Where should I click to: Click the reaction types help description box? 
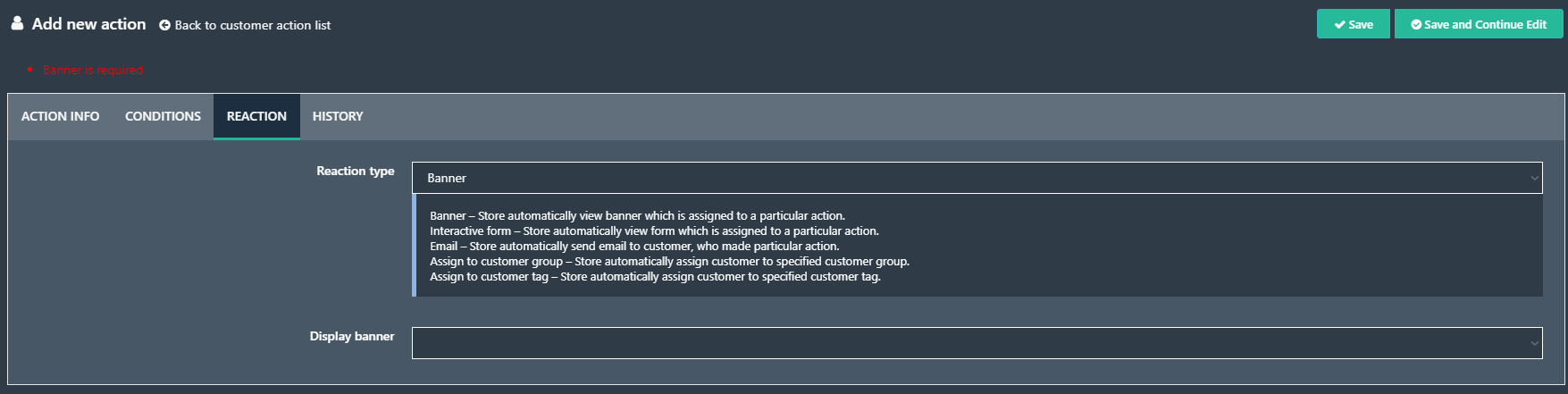[977, 246]
